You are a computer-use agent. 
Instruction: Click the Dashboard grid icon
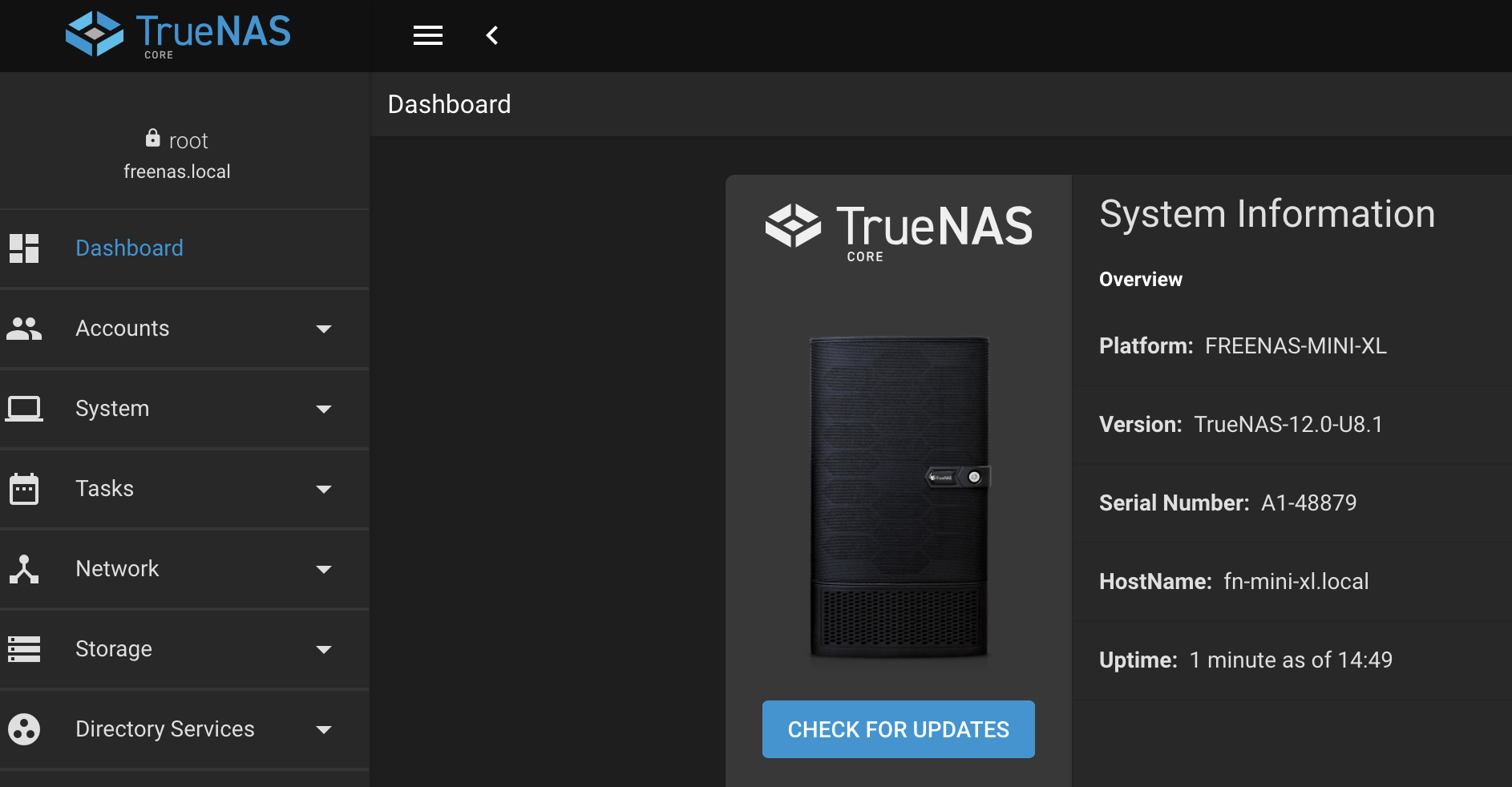(24, 248)
